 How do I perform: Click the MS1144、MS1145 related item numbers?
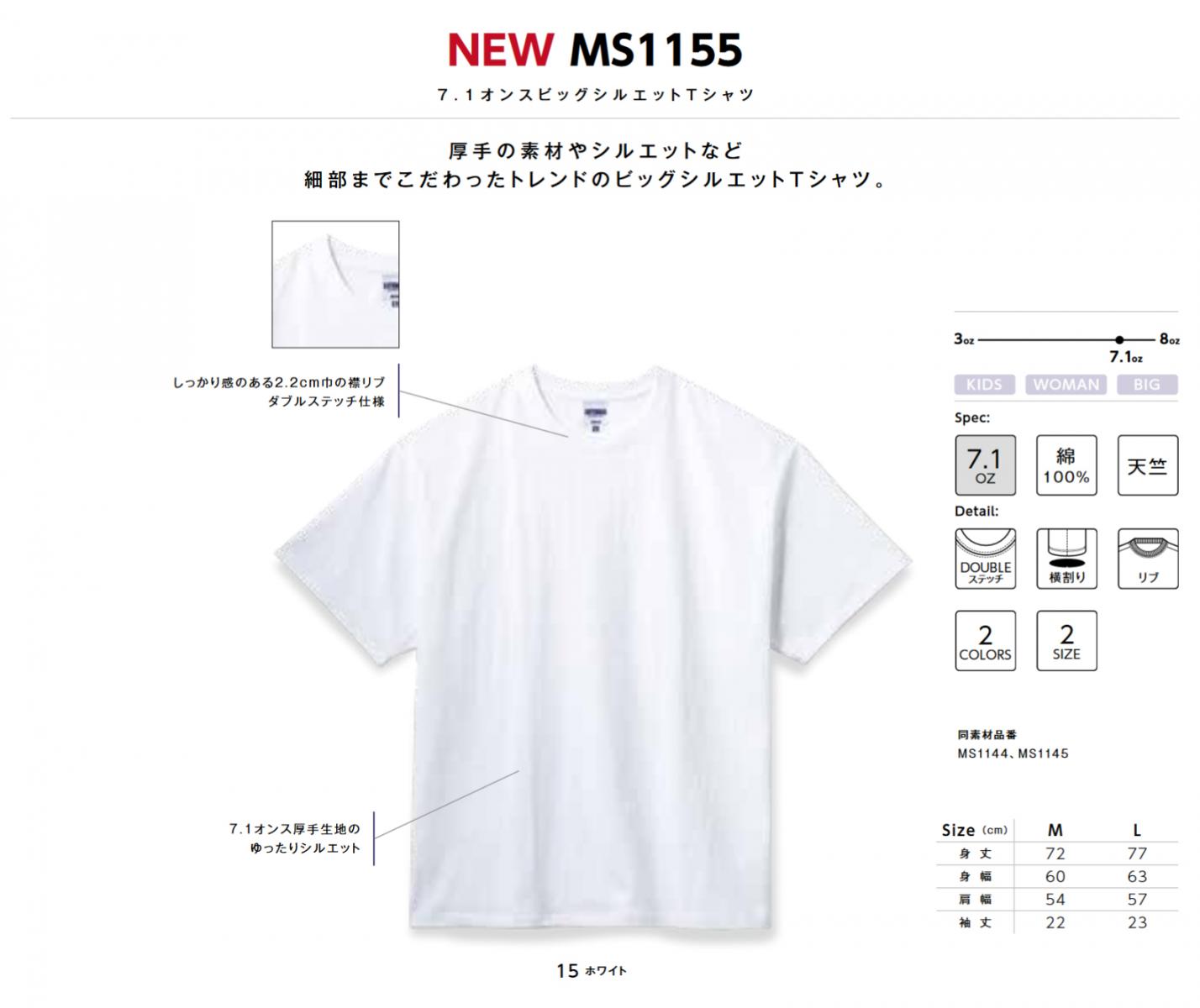(1013, 753)
